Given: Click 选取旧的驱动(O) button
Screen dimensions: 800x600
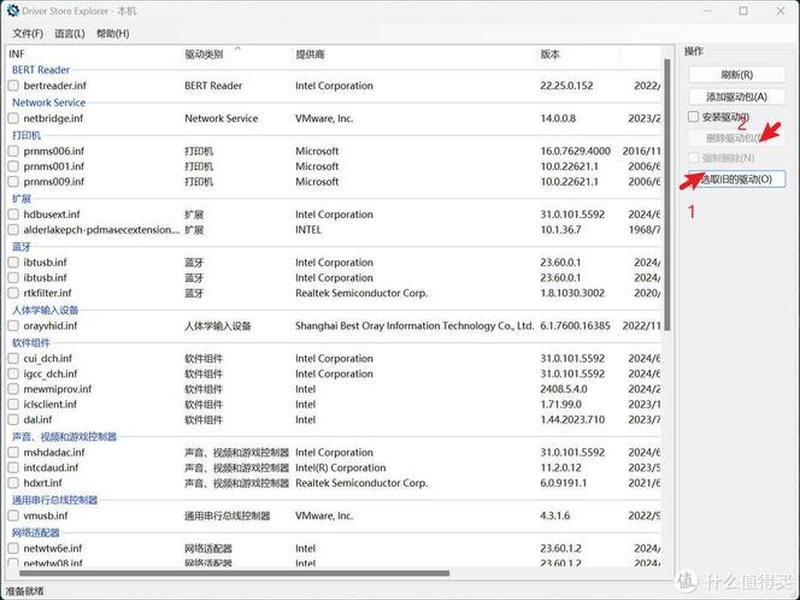Looking at the screenshot, I should 737,179.
